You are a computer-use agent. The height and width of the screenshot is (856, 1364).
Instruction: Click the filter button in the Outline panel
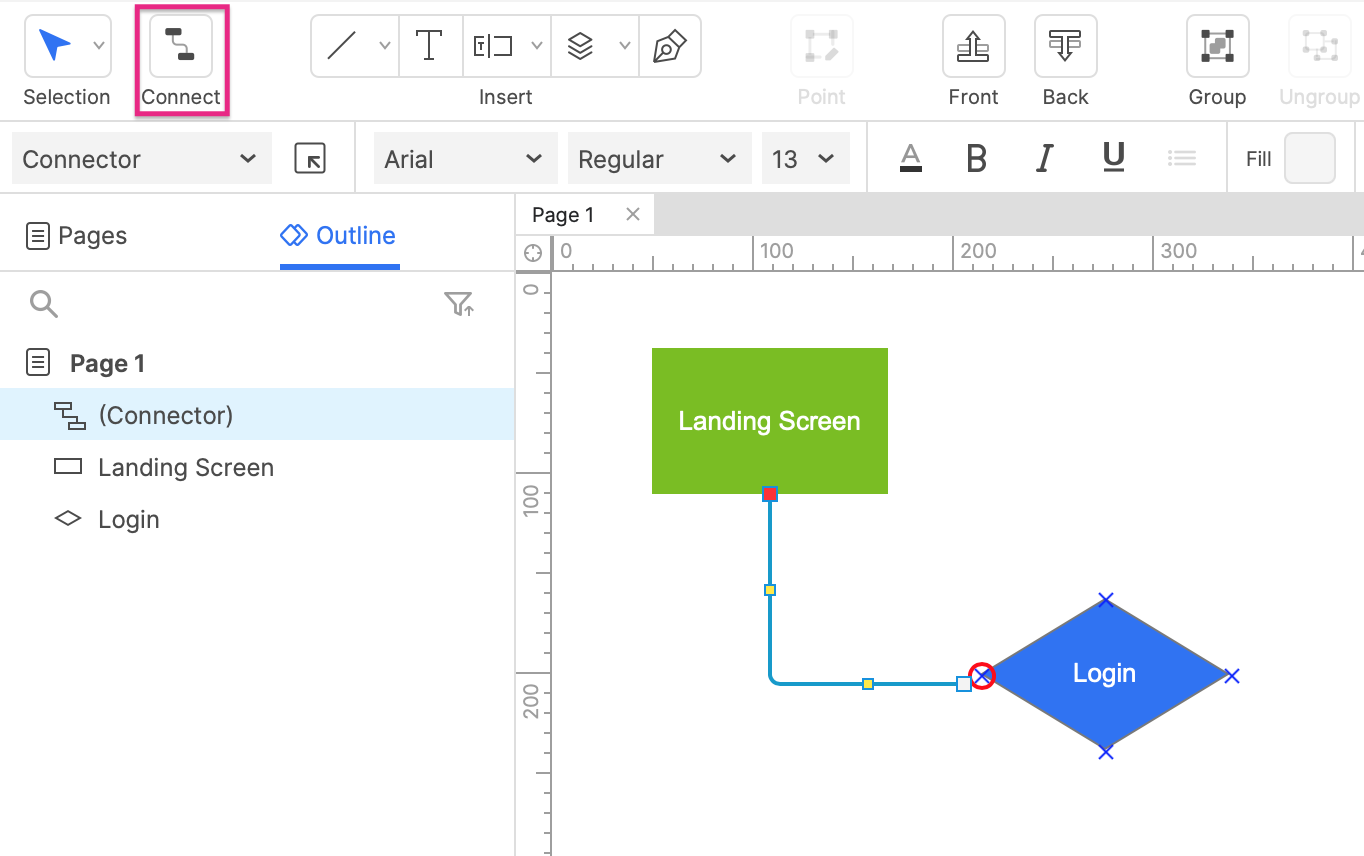[460, 303]
